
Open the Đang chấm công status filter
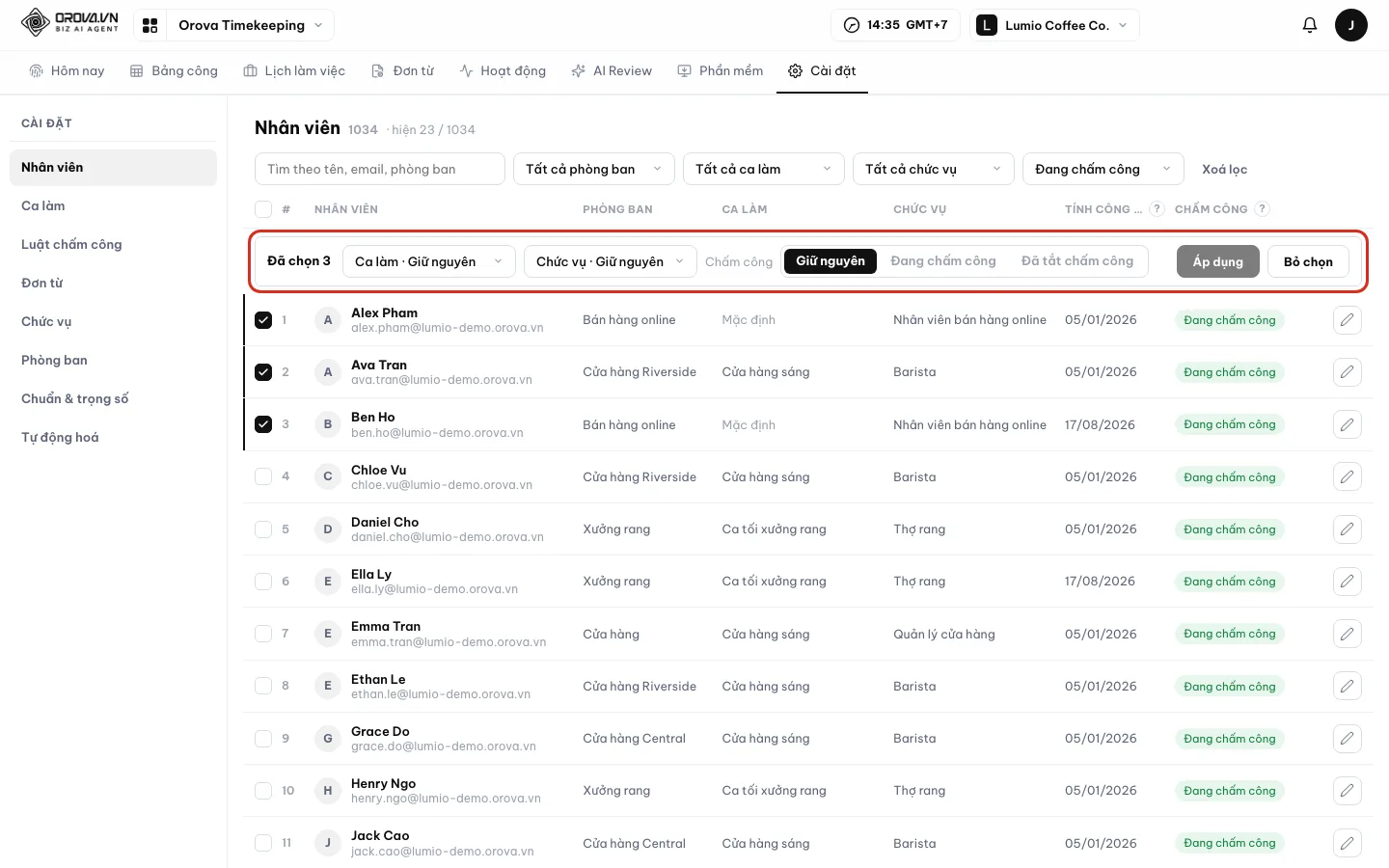point(1103,169)
